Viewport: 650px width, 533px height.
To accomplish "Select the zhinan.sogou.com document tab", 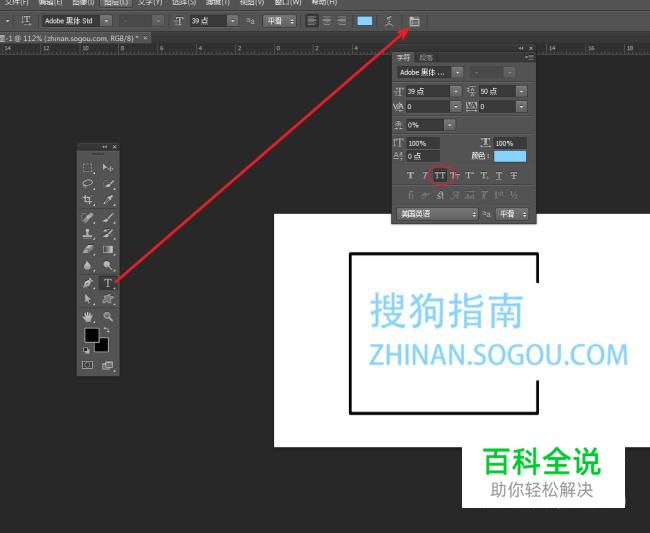I will 74,39.
